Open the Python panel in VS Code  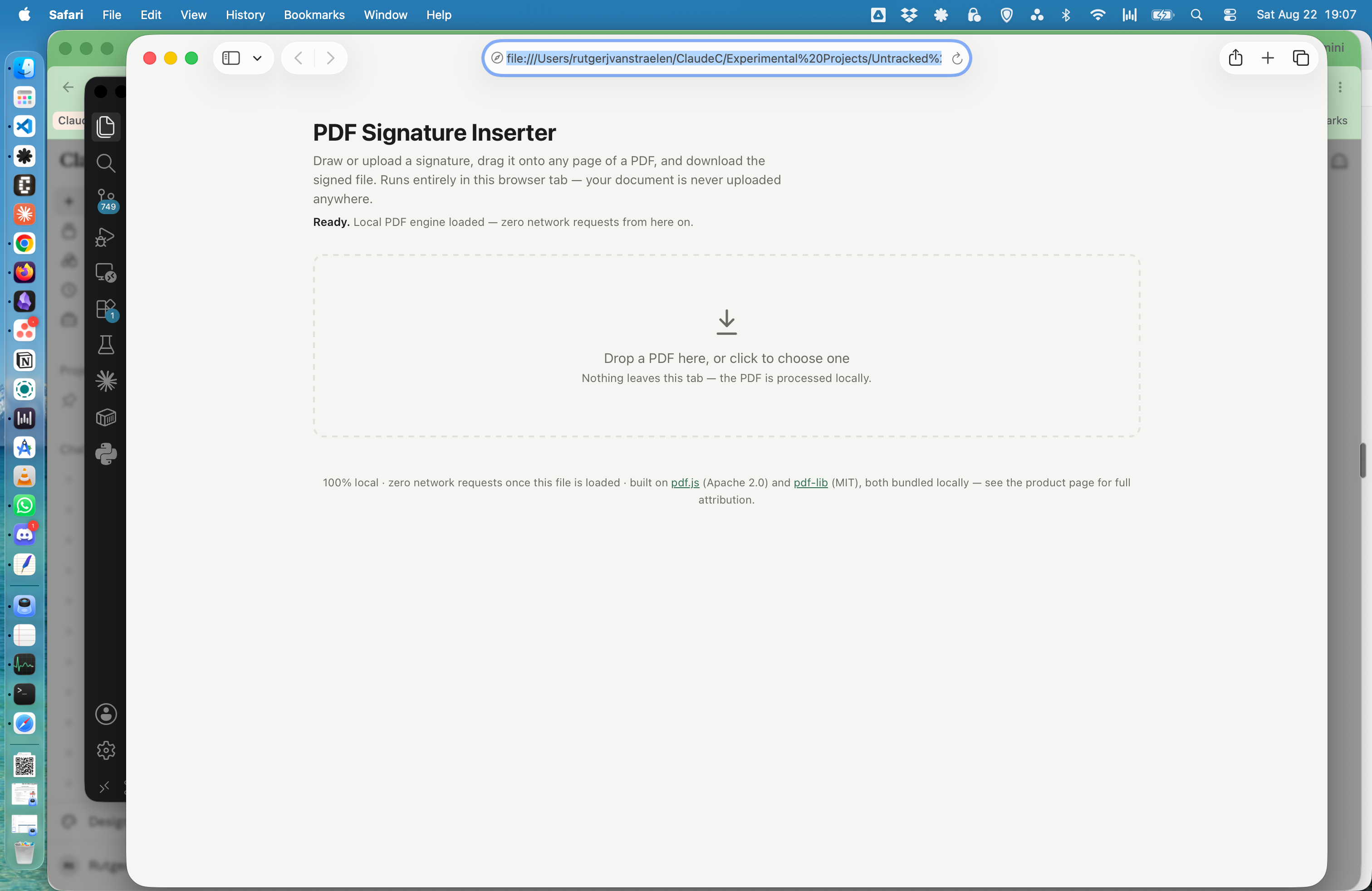[x=106, y=454]
